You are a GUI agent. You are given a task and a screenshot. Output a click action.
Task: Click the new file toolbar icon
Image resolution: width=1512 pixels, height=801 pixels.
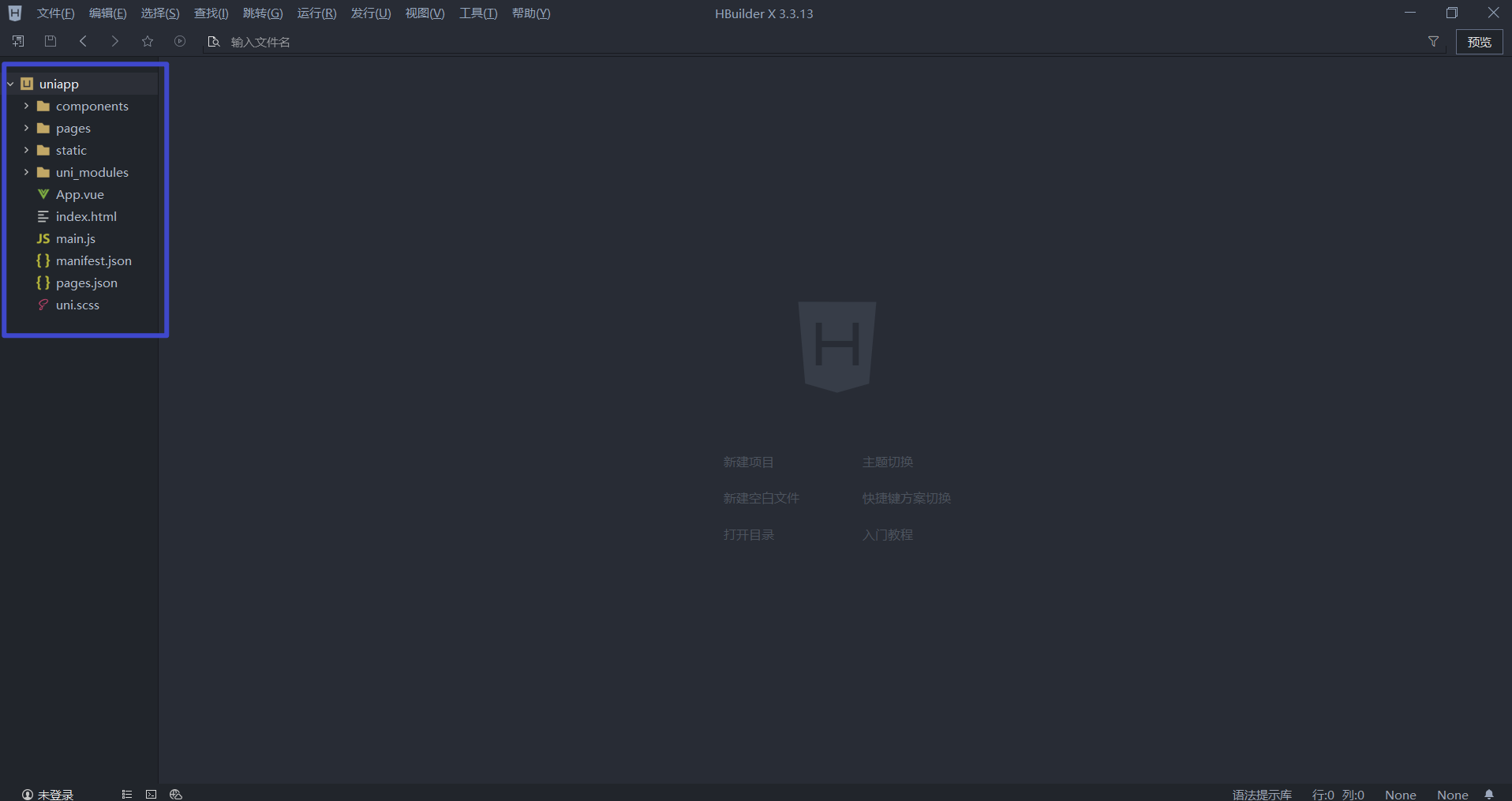[x=18, y=41]
